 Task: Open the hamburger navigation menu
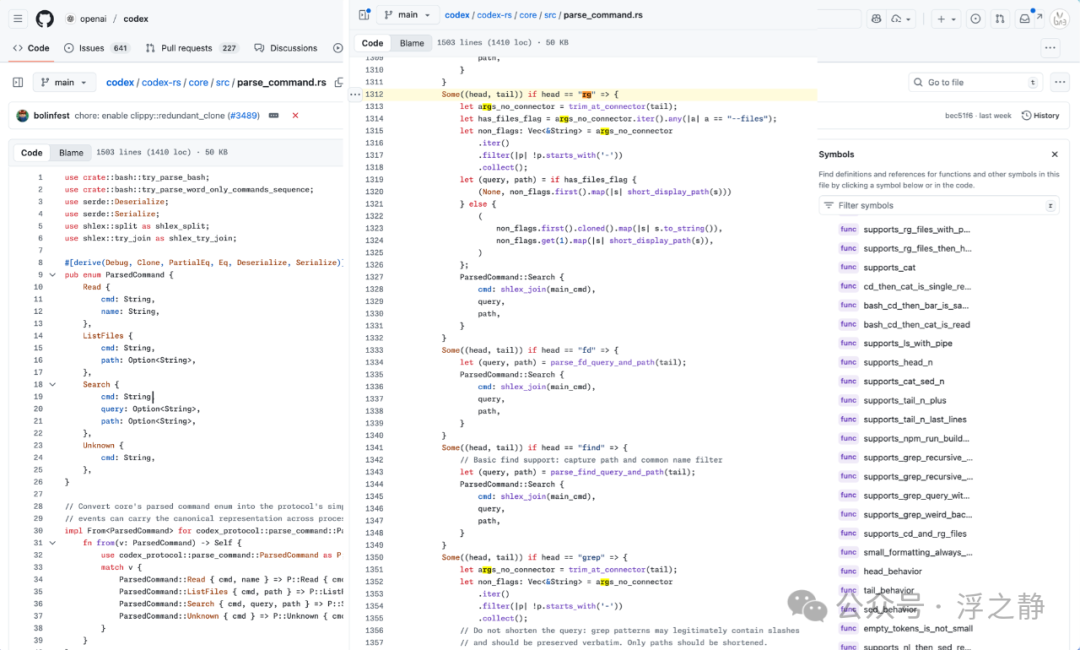pos(18,19)
